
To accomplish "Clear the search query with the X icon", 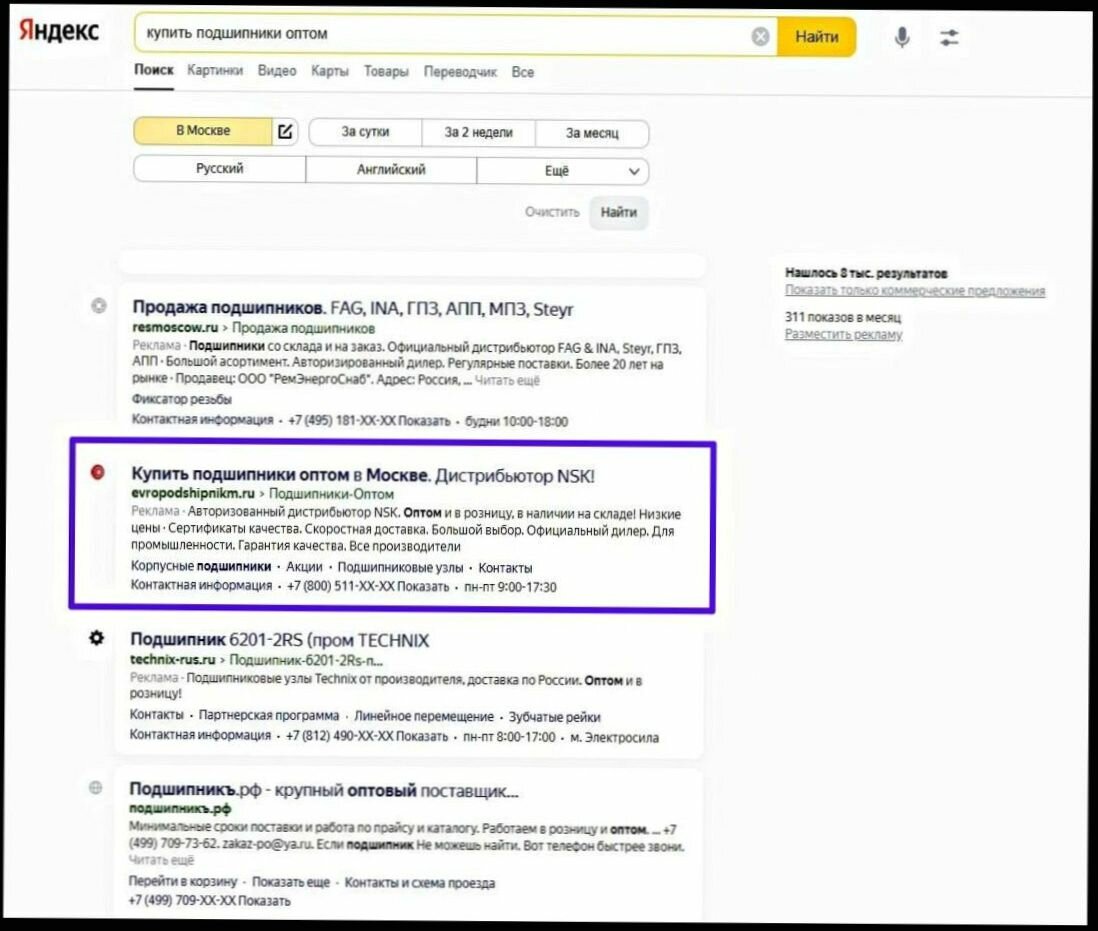I will 760,36.
